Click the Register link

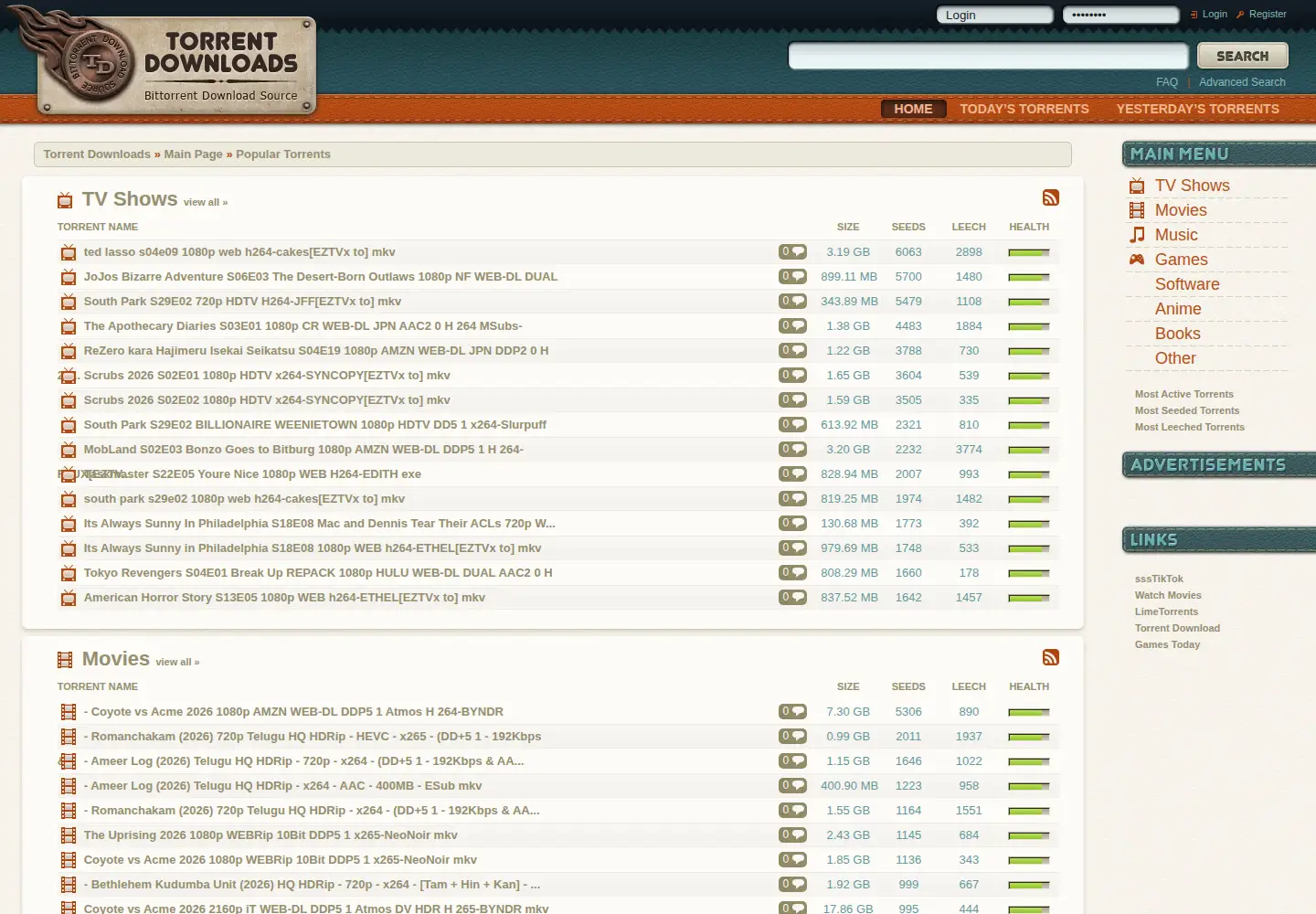pyautogui.click(x=1268, y=14)
